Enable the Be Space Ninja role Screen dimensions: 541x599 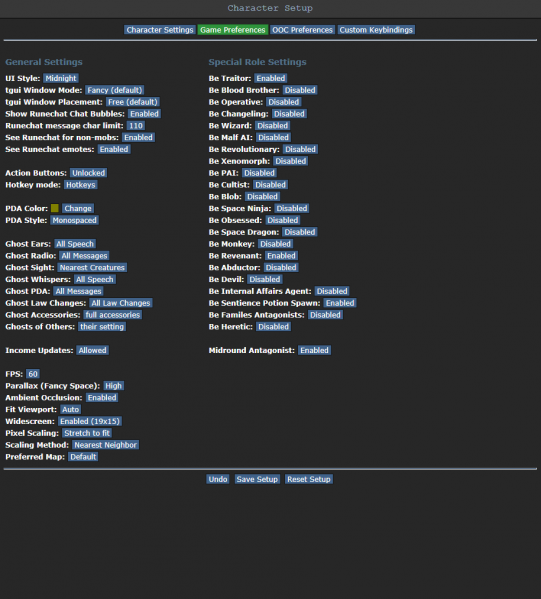pyautogui.click(x=292, y=209)
